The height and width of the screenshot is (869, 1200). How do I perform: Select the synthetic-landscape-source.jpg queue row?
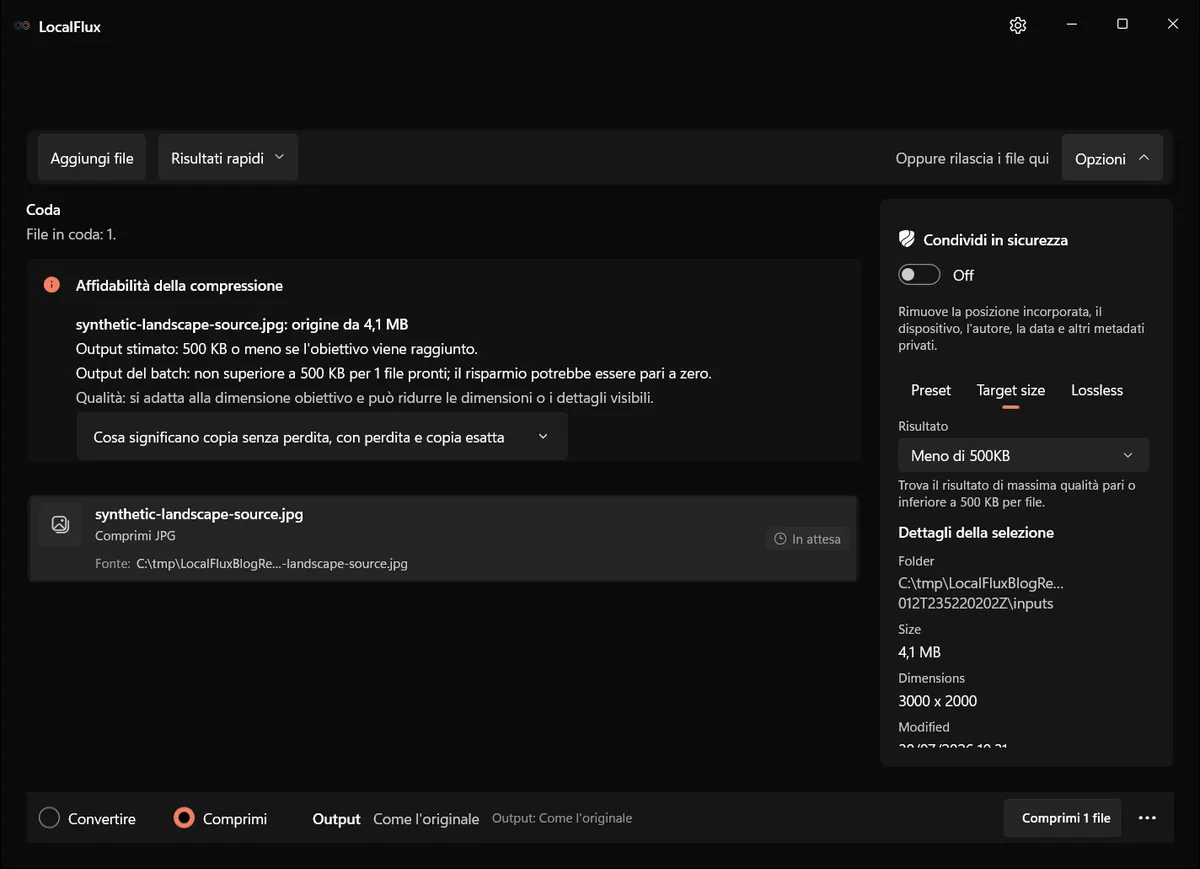coord(443,538)
